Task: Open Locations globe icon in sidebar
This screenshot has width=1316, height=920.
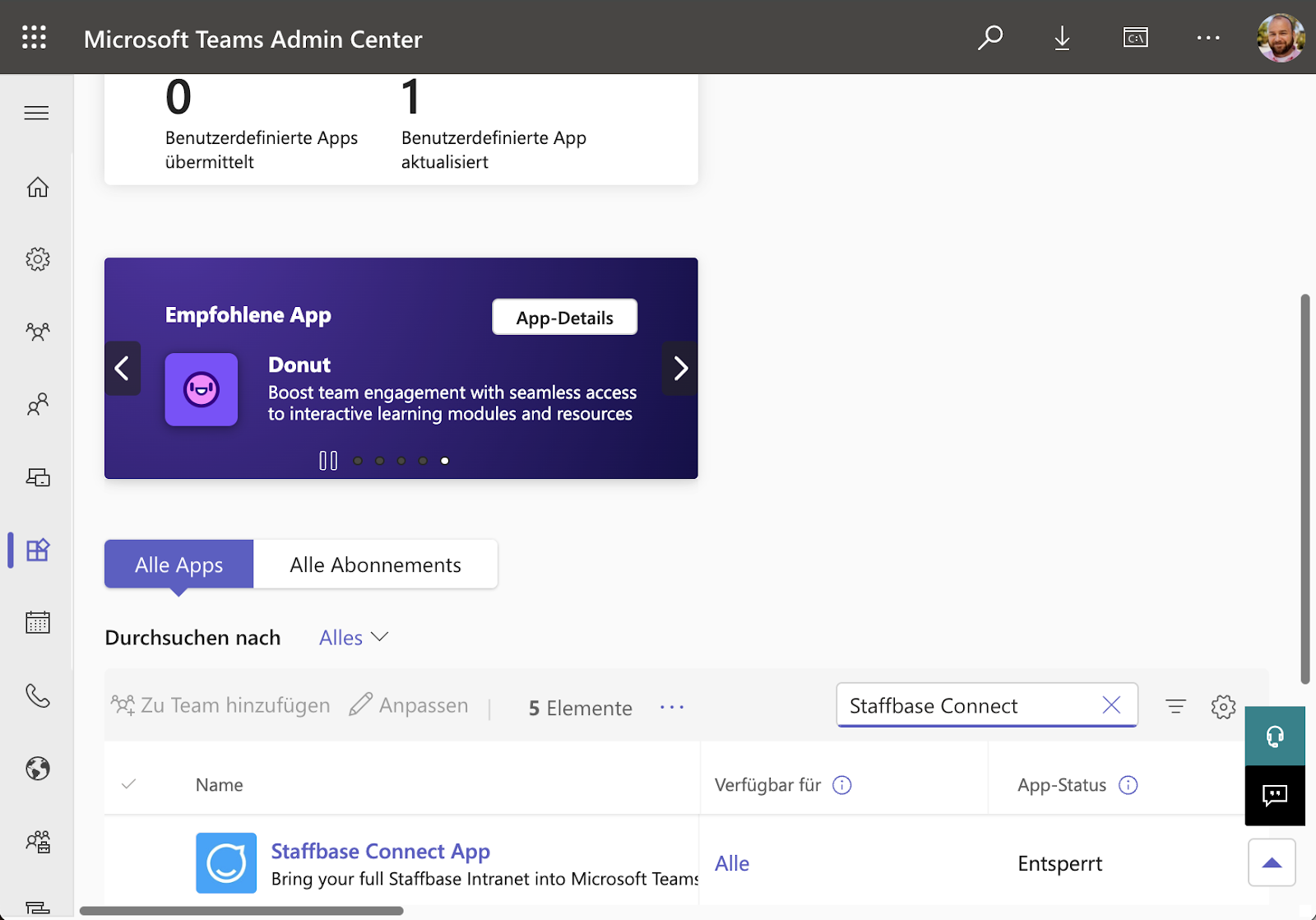Action: 37,769
